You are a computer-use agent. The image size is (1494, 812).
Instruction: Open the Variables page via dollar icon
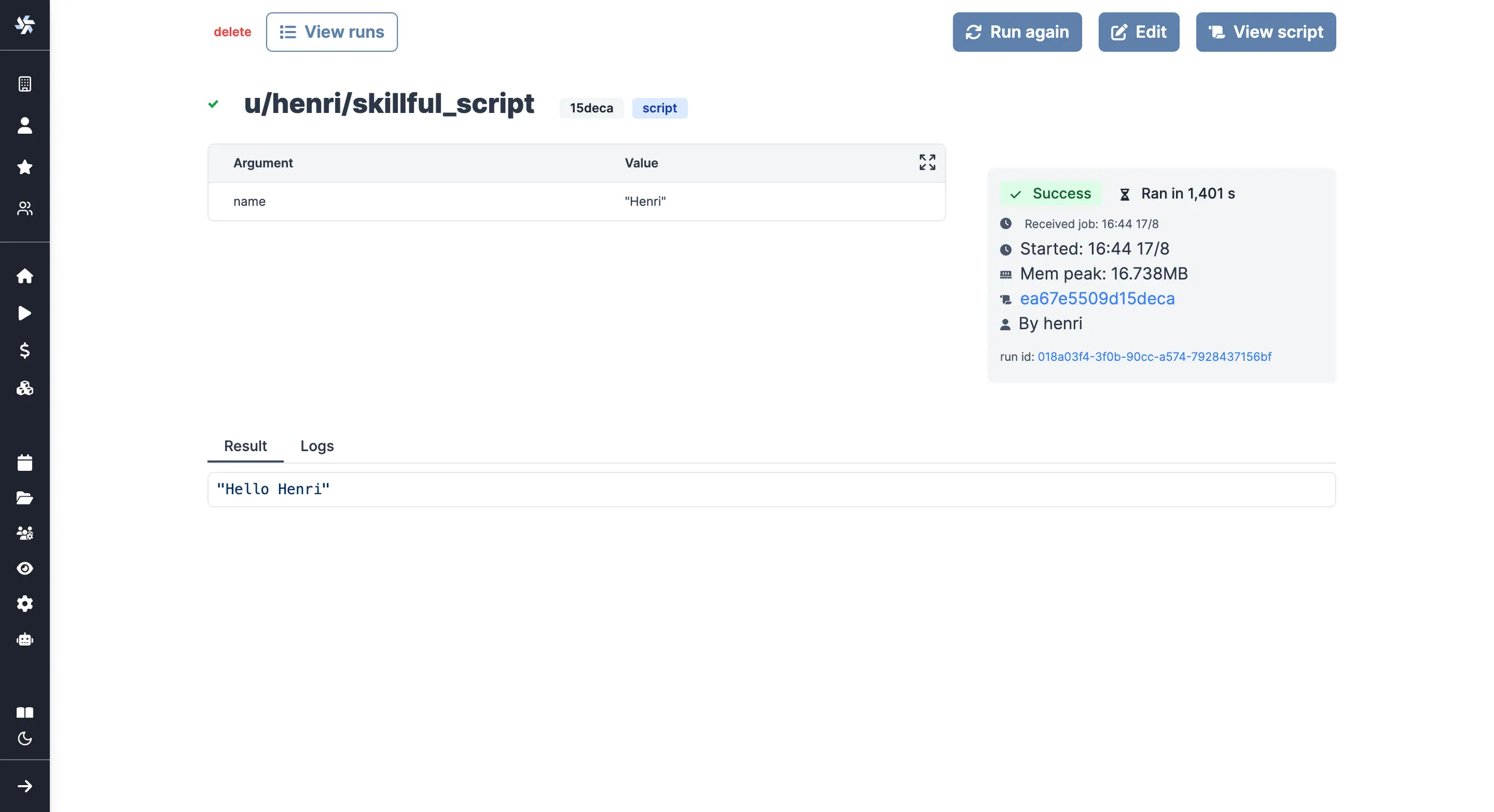[25, 351]
